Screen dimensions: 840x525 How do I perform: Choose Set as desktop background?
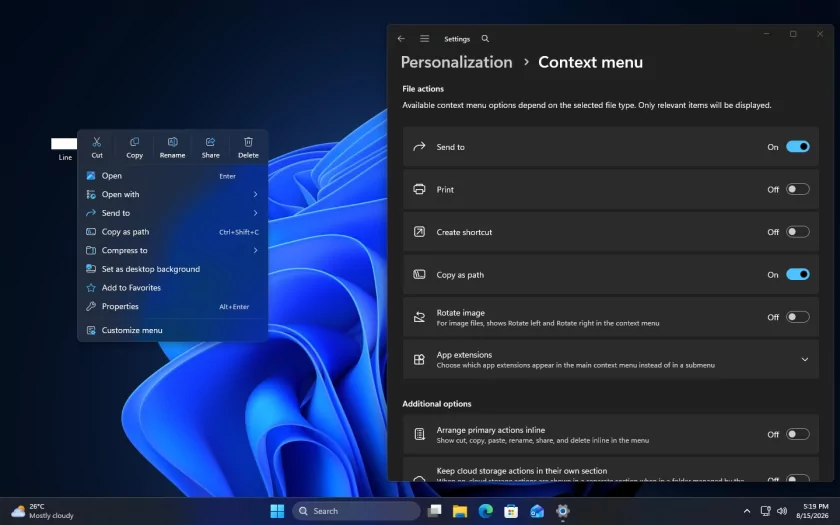[x=172, y=269]
